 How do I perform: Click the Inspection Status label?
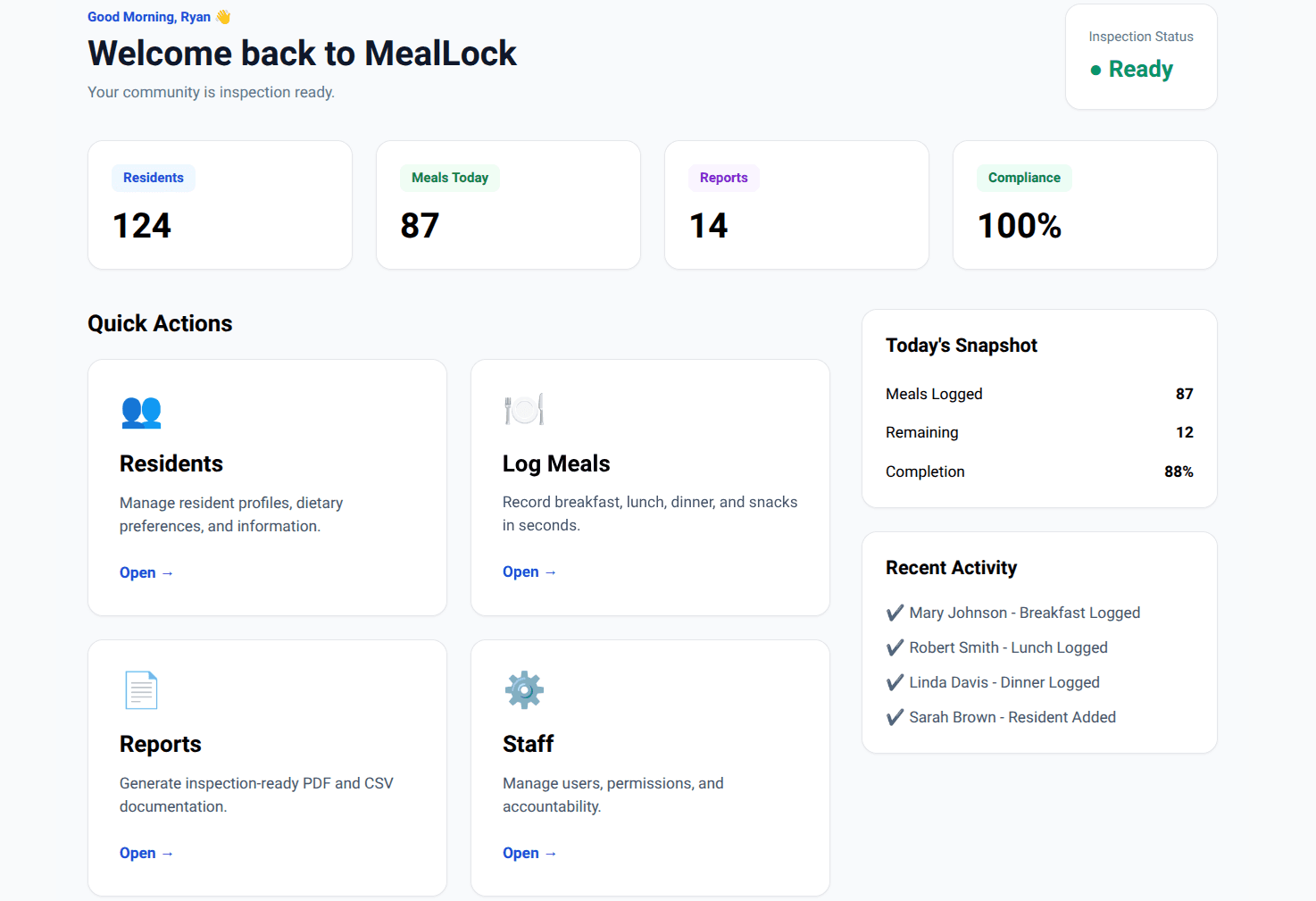point(1141,37)
